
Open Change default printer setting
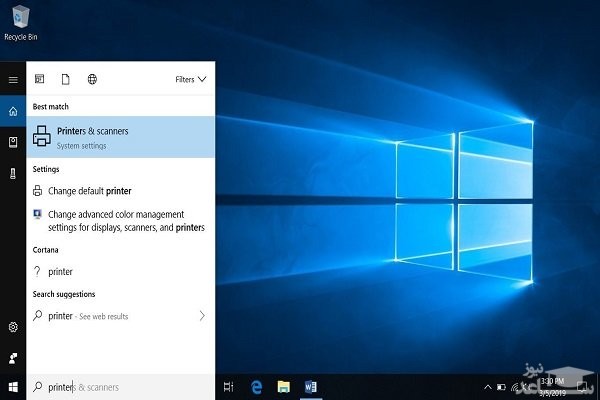[x=89, y=191]
